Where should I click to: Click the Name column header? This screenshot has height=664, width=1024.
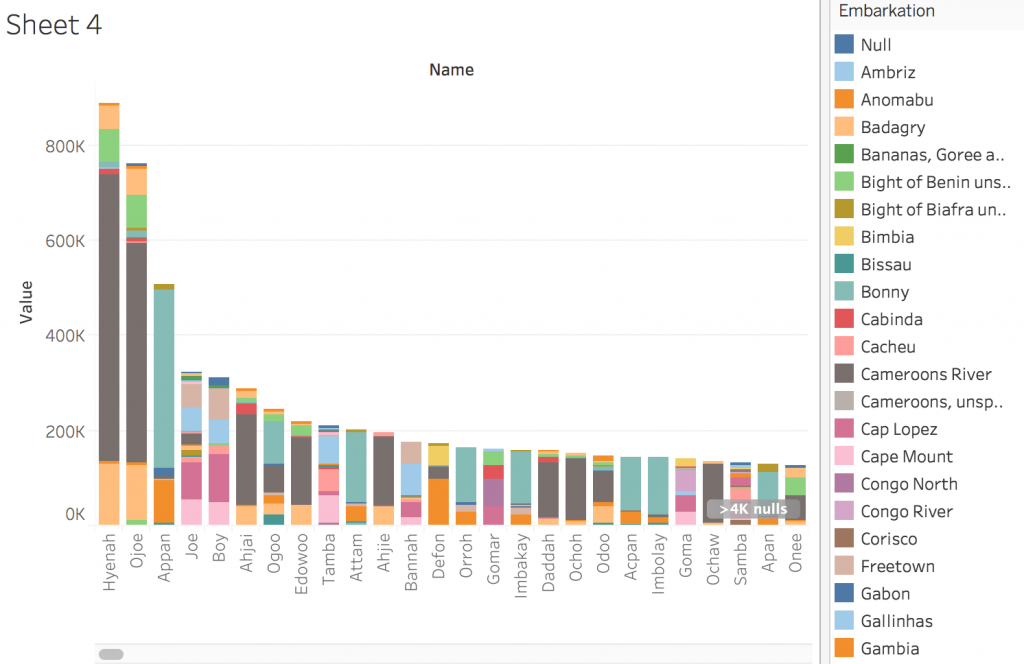pos(451,70)
